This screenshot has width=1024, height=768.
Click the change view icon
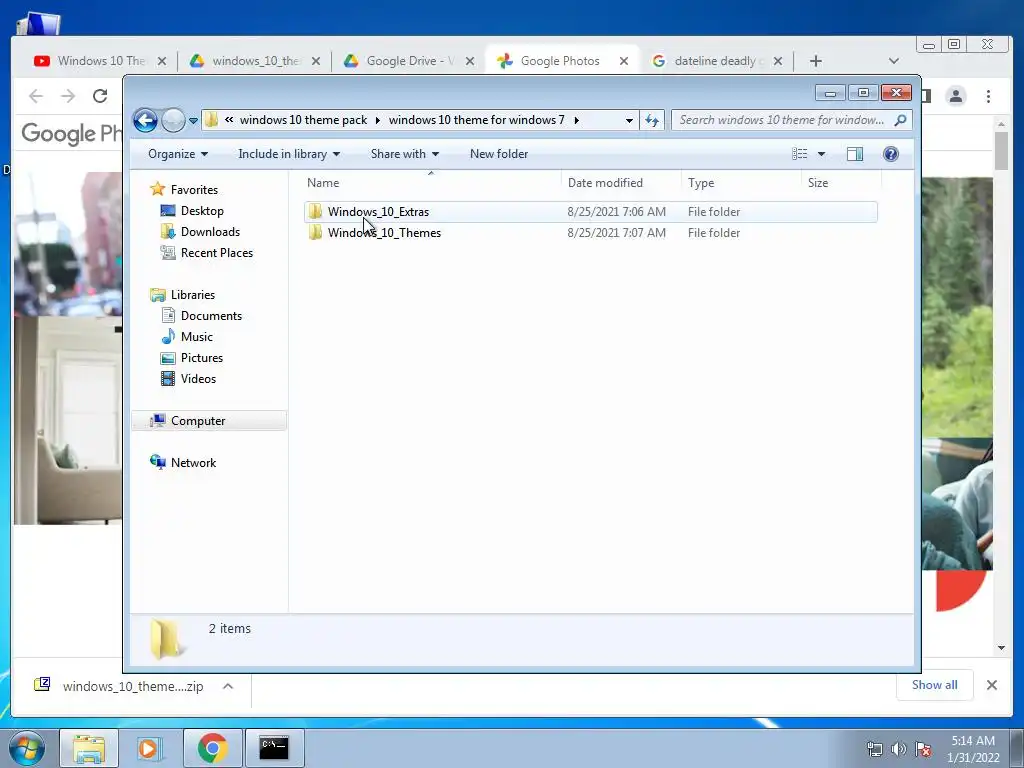tap(800, 154)
